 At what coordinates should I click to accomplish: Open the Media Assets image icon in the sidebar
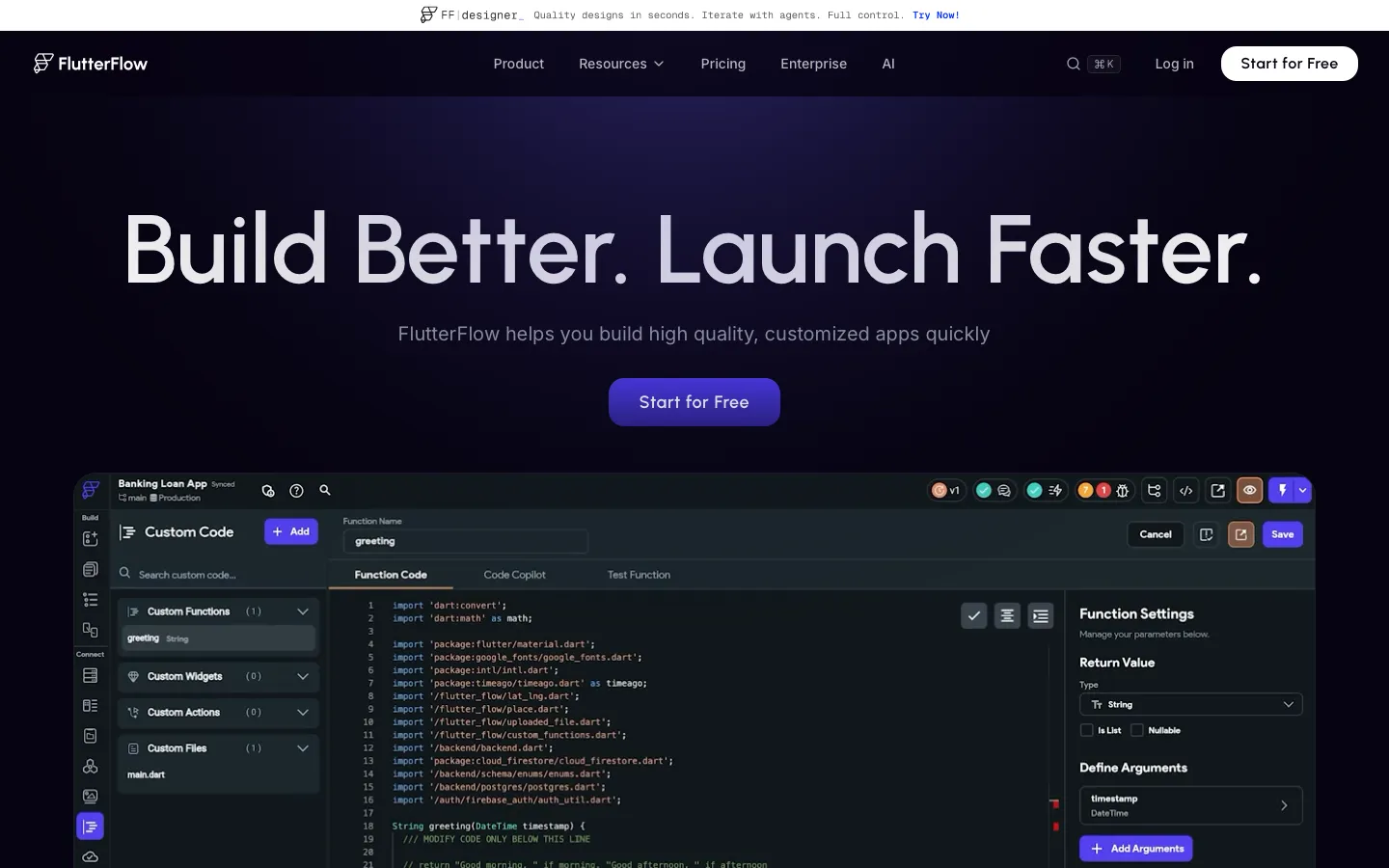(x=91, y=797)
